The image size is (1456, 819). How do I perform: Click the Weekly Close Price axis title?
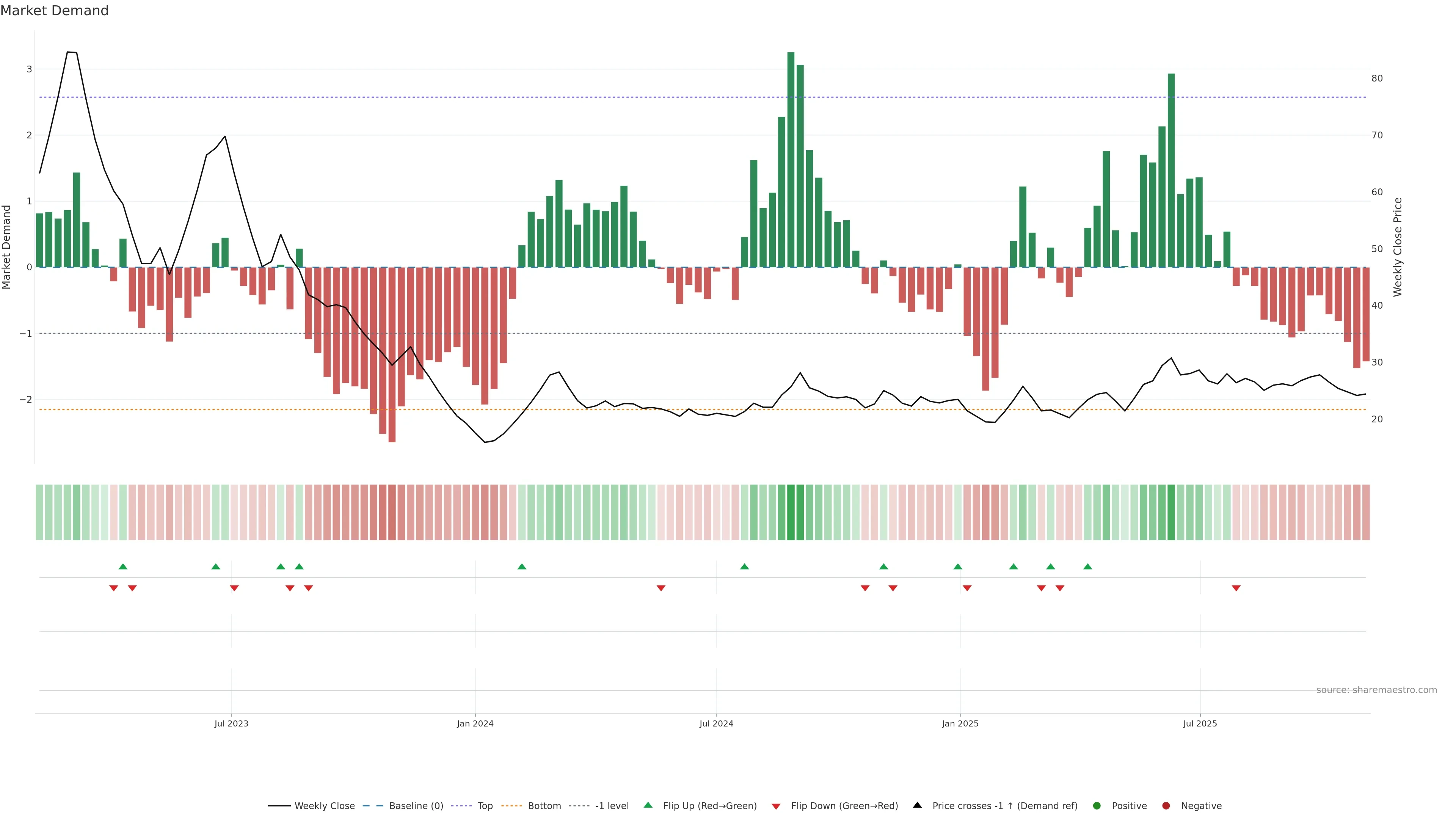point(1398,247)
